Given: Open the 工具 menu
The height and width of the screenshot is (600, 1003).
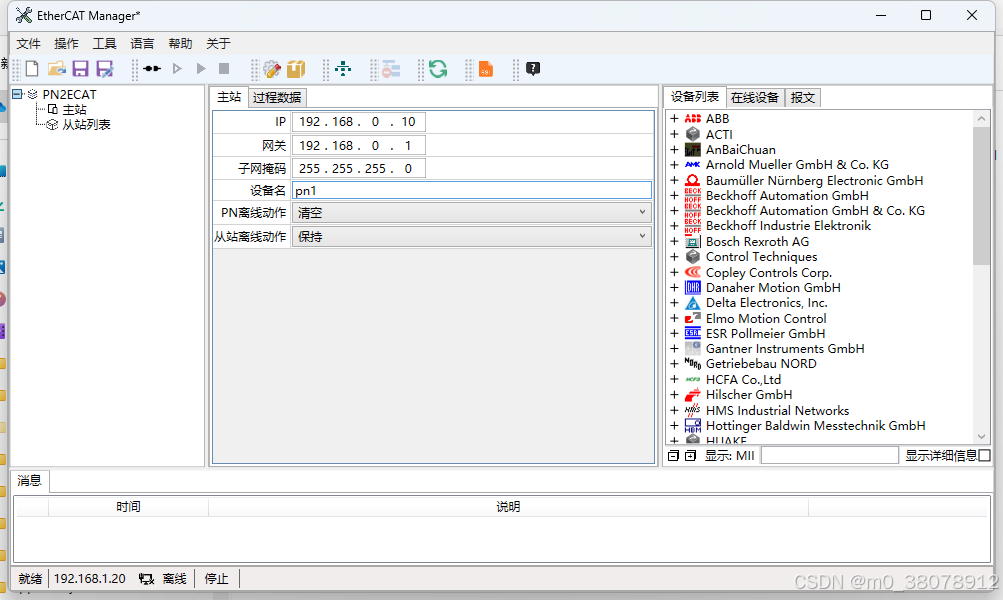Looking at the screenshot, I should coord(104,43).
